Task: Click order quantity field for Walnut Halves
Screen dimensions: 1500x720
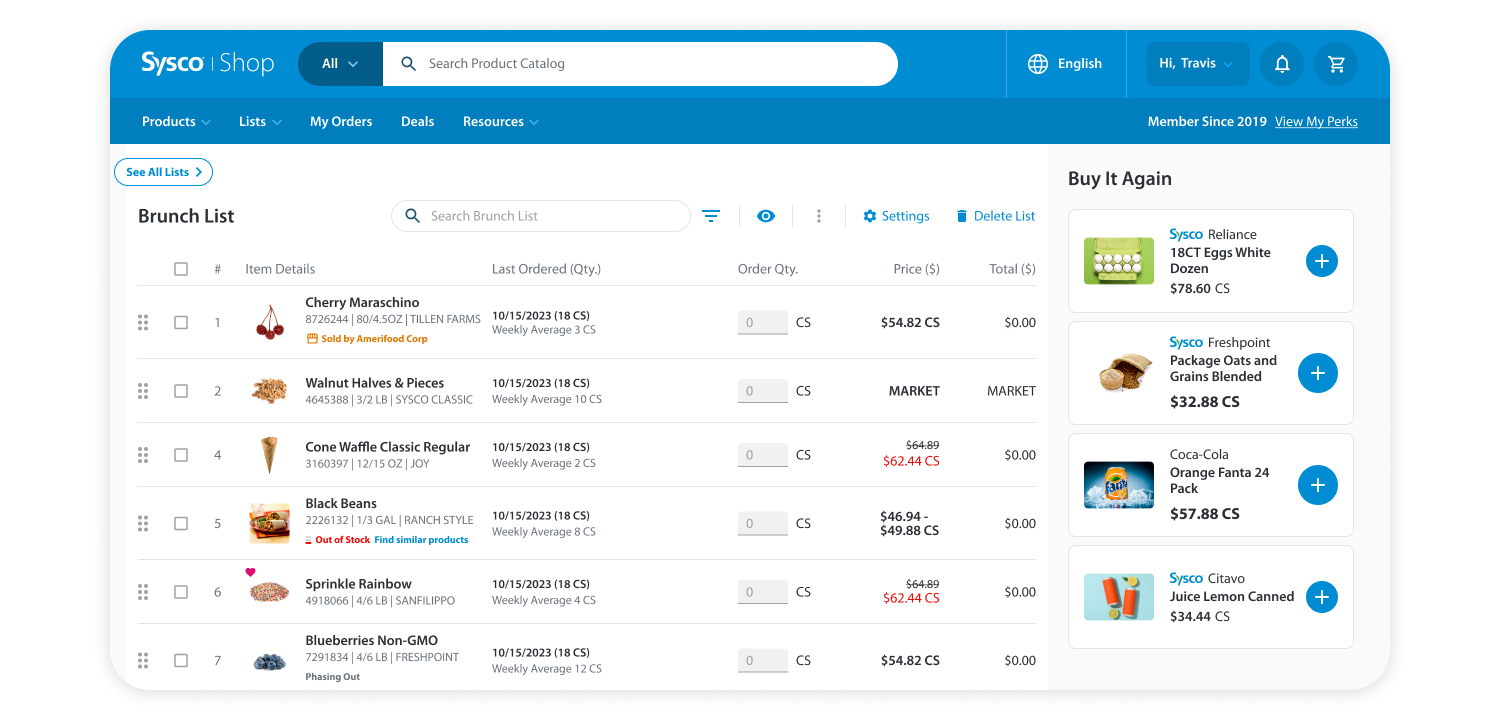Action: [763, 391]
